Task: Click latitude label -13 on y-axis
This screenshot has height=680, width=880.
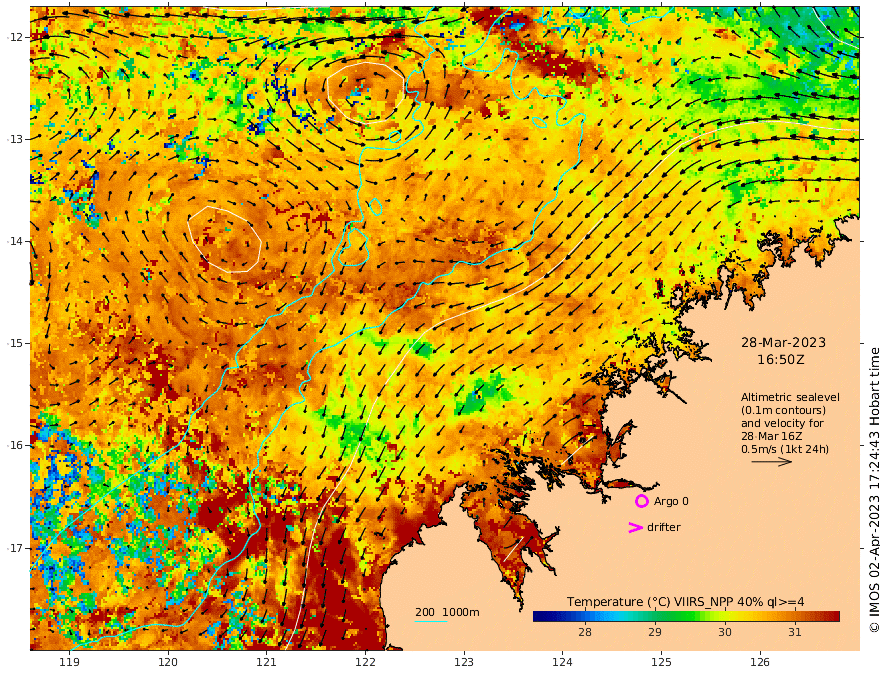Action: coord(15,139)
